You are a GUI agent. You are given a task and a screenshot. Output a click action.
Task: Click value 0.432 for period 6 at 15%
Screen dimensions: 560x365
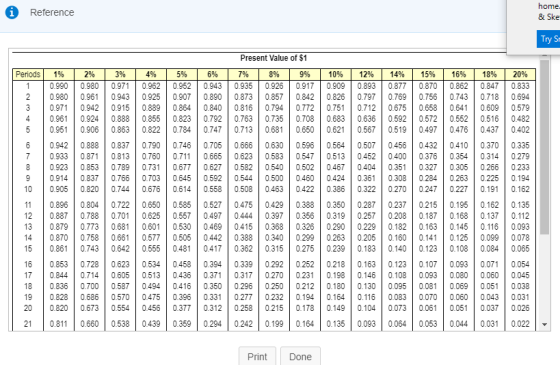[428, 145]
